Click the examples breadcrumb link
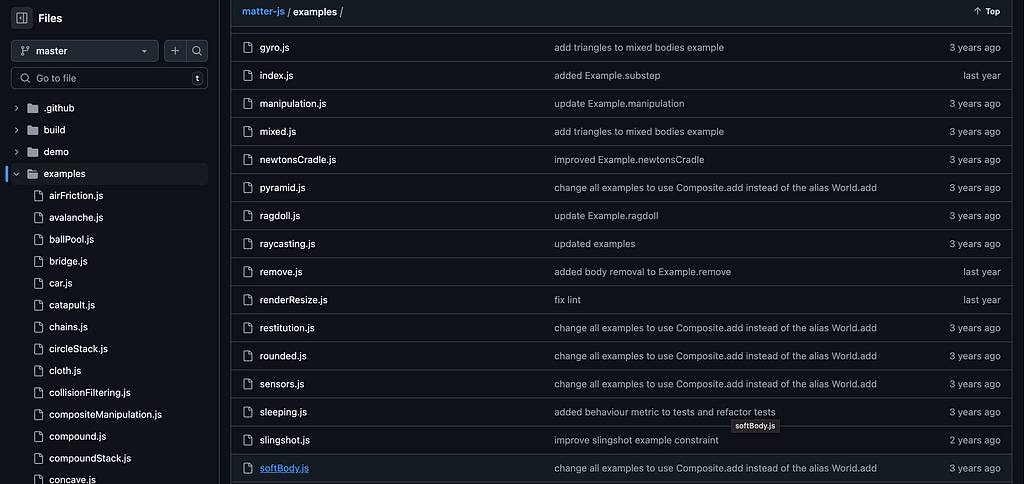The image size is (1024, 484). point(315,12)
